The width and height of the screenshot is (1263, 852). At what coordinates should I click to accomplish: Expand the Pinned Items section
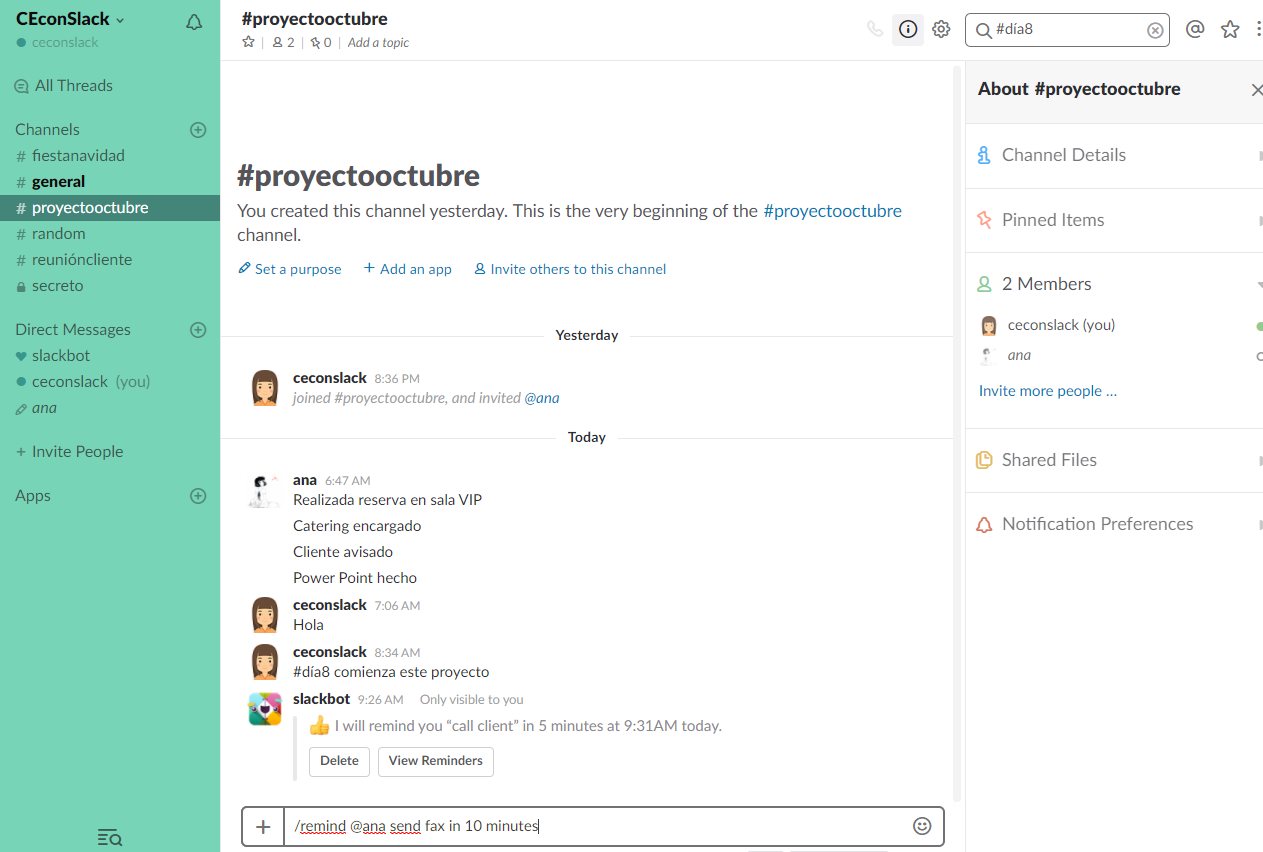[1114, 220]
